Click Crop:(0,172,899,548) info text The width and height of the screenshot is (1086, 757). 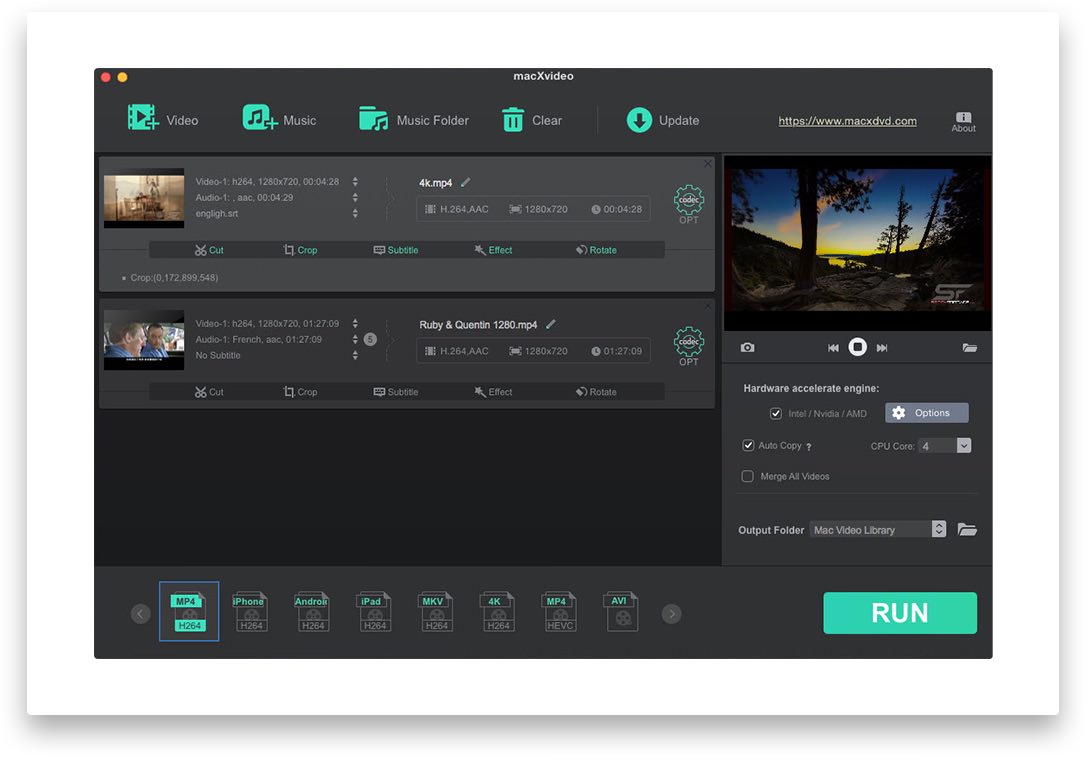tap(174, 277)
